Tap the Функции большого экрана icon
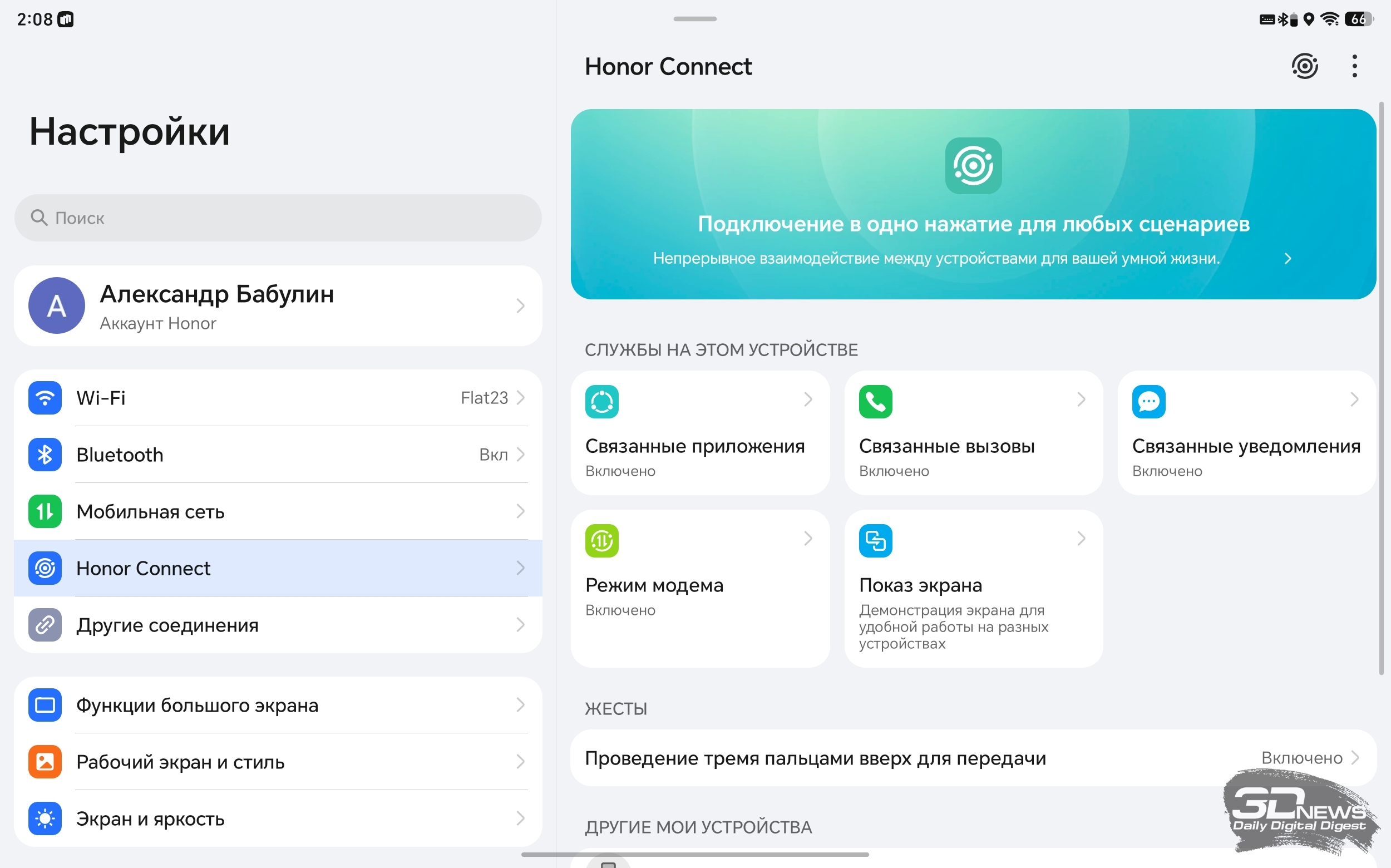Viewport: 1391px width, 868px height. point(45,704)
